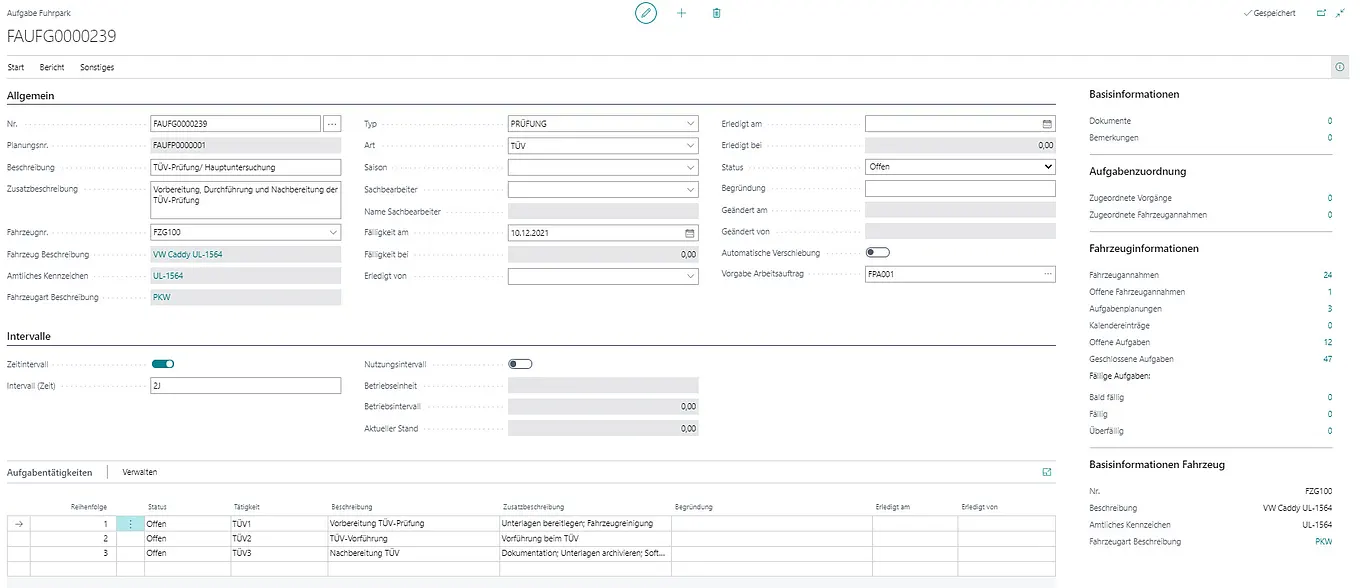This screenshot has width=1360, height=588.
Task: Disable the Zeitintervall toggle
Action: tap(163, 364)
